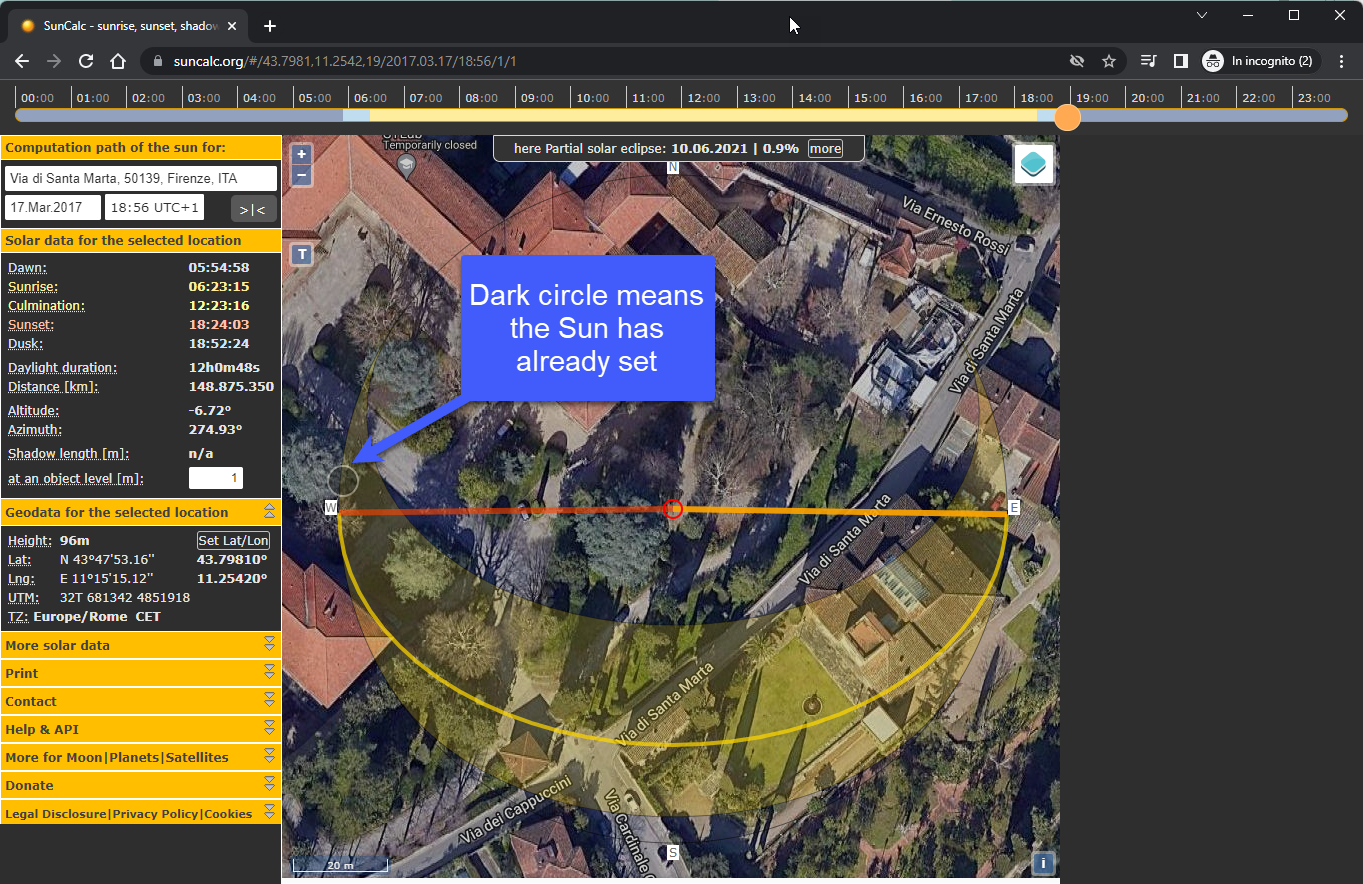Toggle tracking protection eye icon in address bar
This screenshot has height=884, width=1363.
(x=1077, y=61)
